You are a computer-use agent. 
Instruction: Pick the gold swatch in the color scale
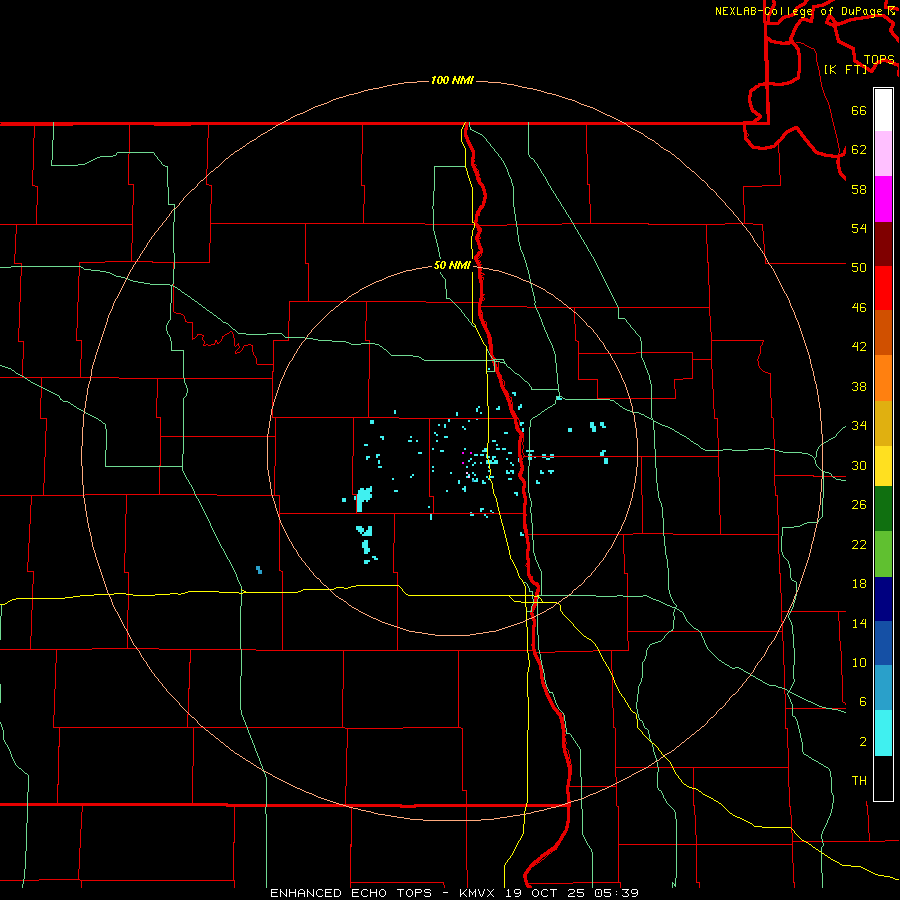883,423
